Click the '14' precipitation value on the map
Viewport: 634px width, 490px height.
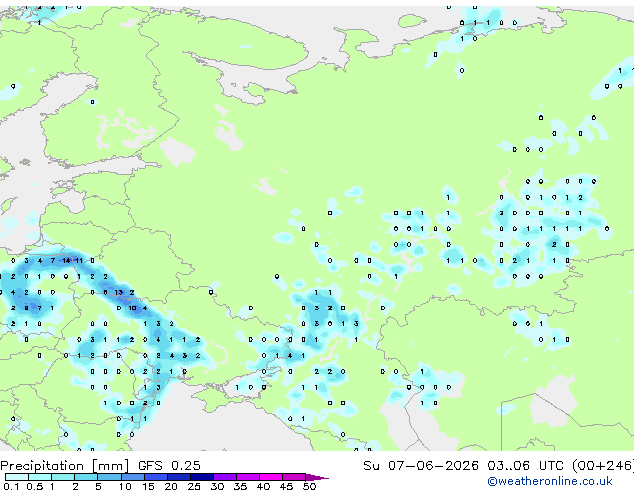(66, 261)
